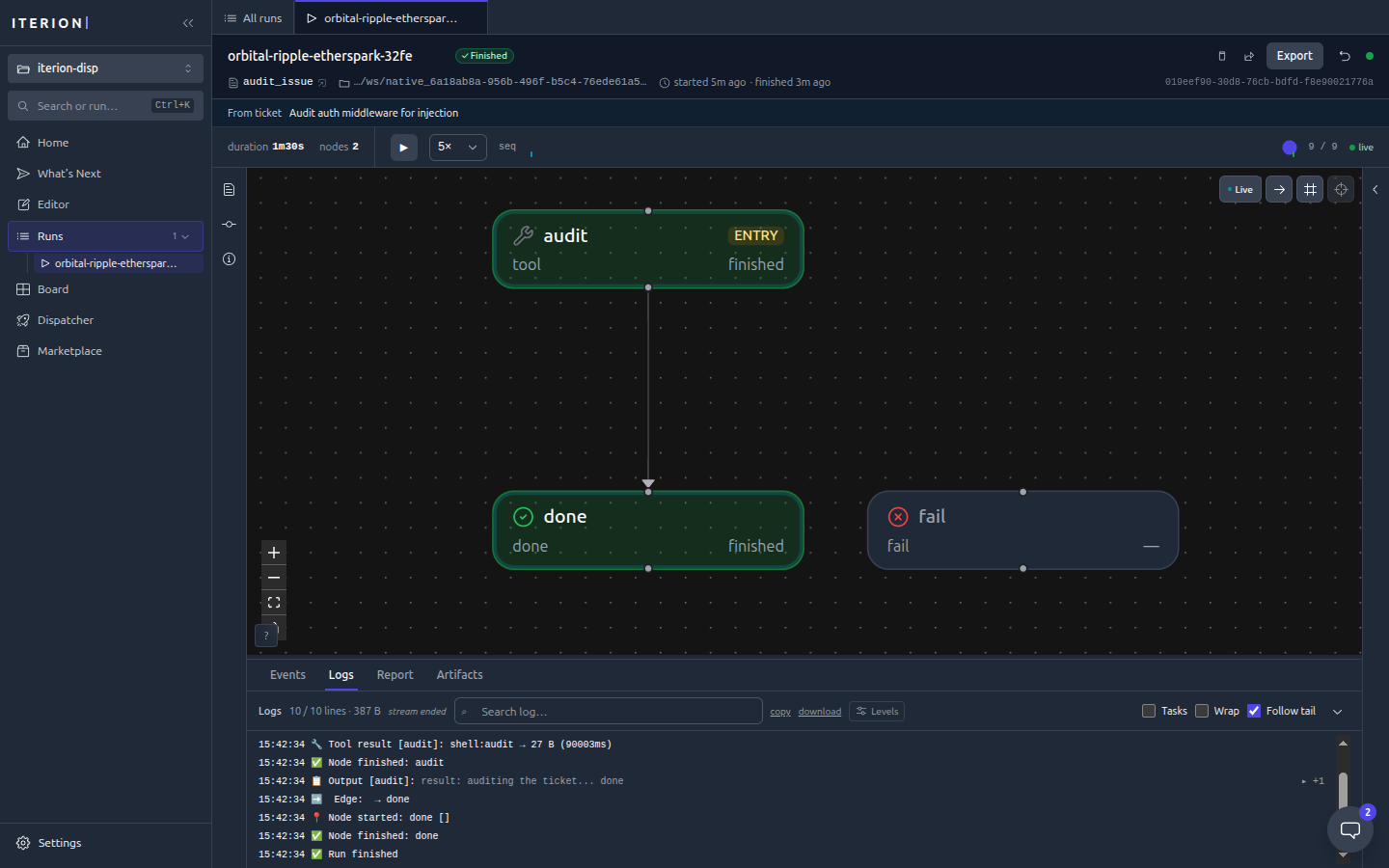Image resolution: width=1389 pixels, height=868 pixels.
Task: Open the Levels filter for logs
Action: tap(877, 712)
